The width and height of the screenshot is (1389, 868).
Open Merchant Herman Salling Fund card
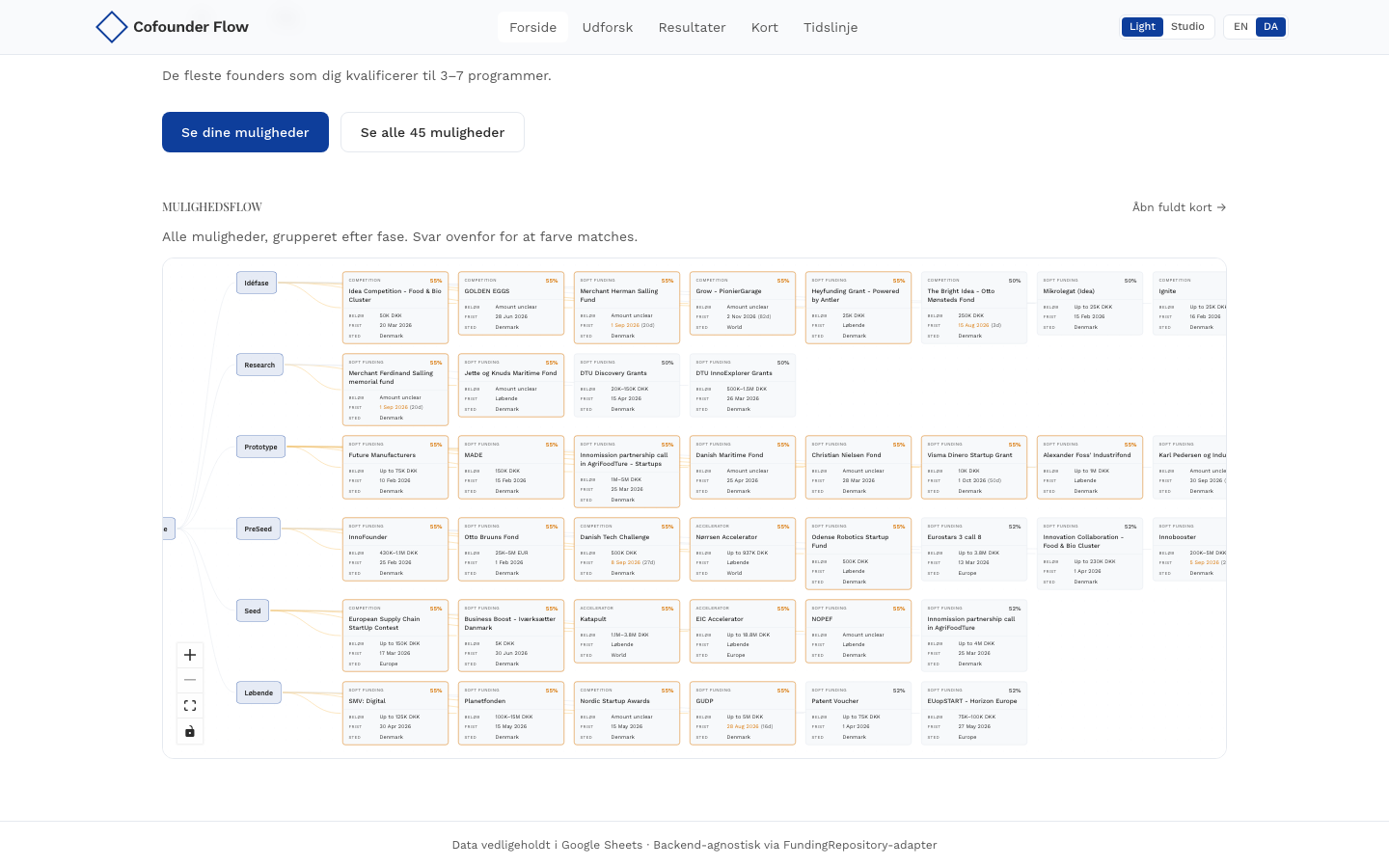(627, 308)
